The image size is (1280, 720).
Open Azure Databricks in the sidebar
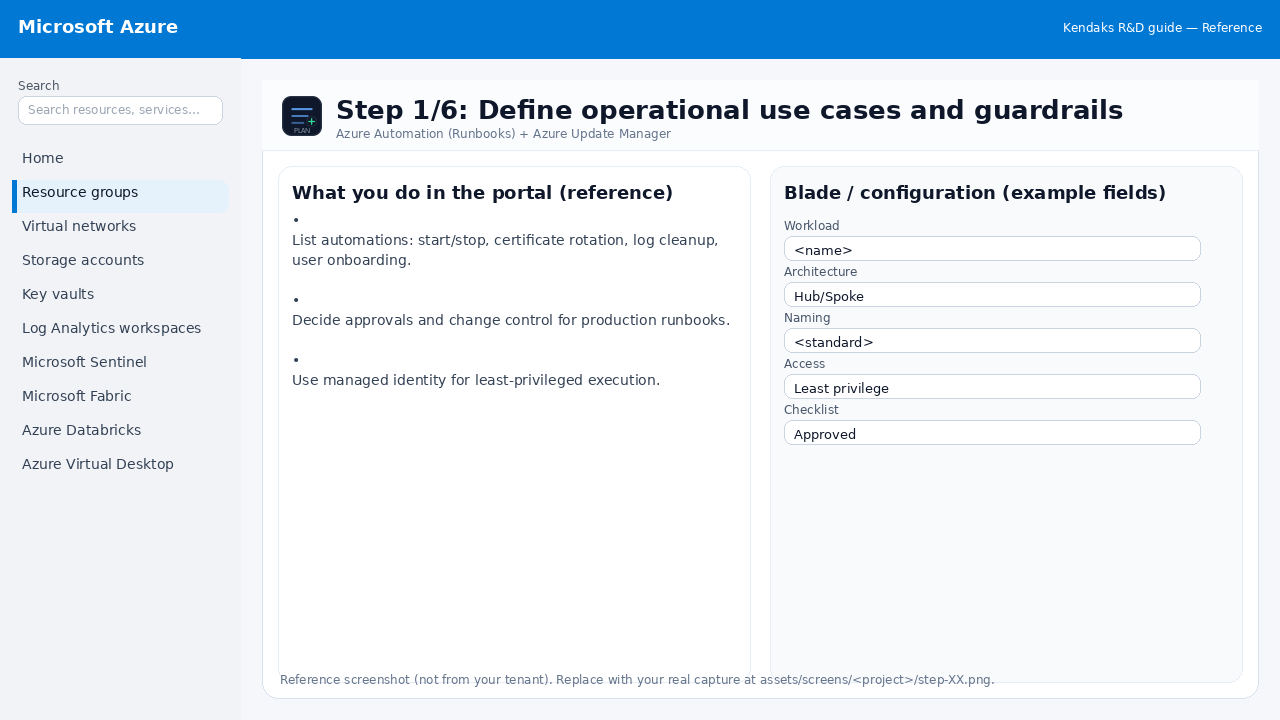pos(120,430)
